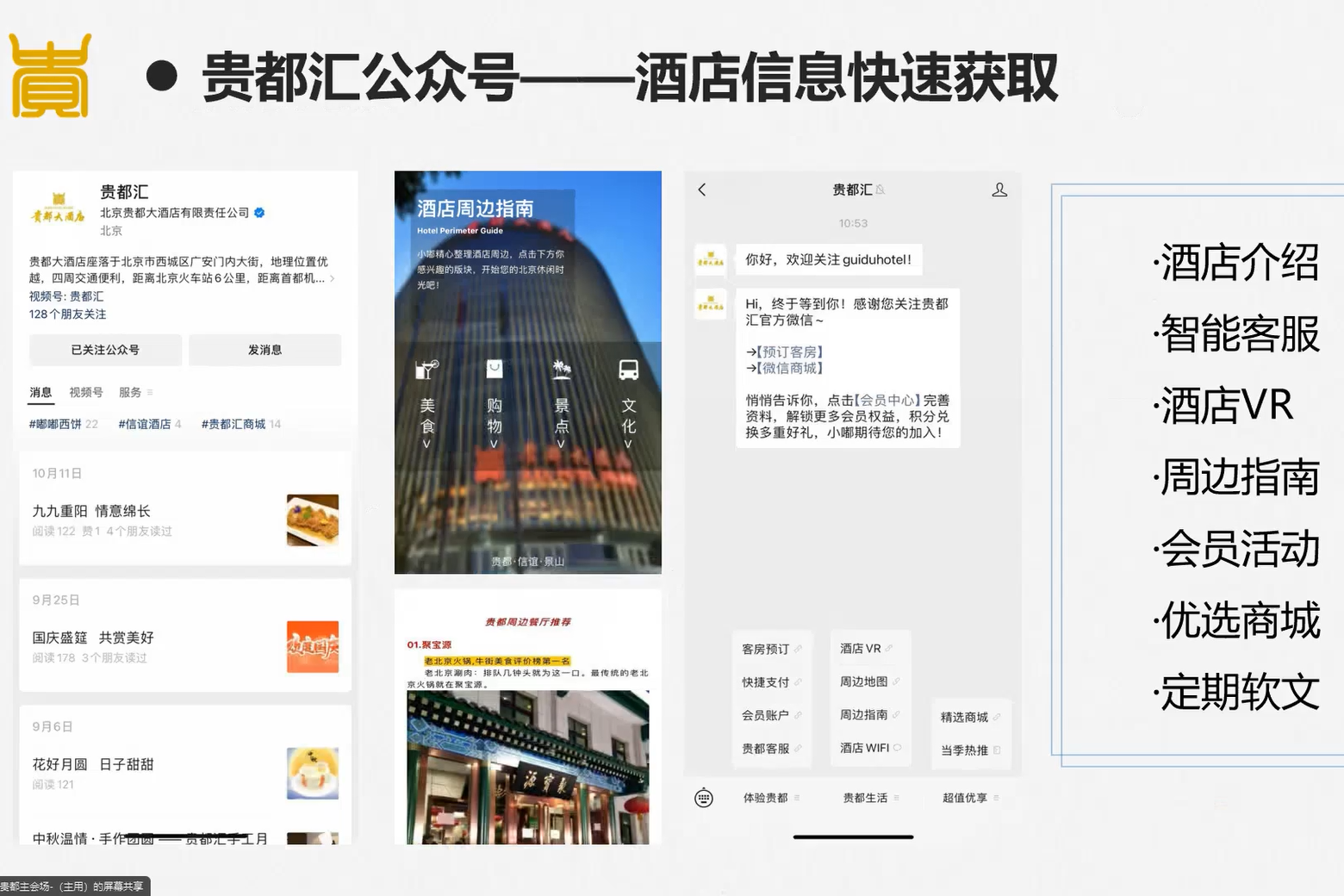1344x896 pixels.
Task: Tap the 文化 bus icon
Action: [629, 370]
